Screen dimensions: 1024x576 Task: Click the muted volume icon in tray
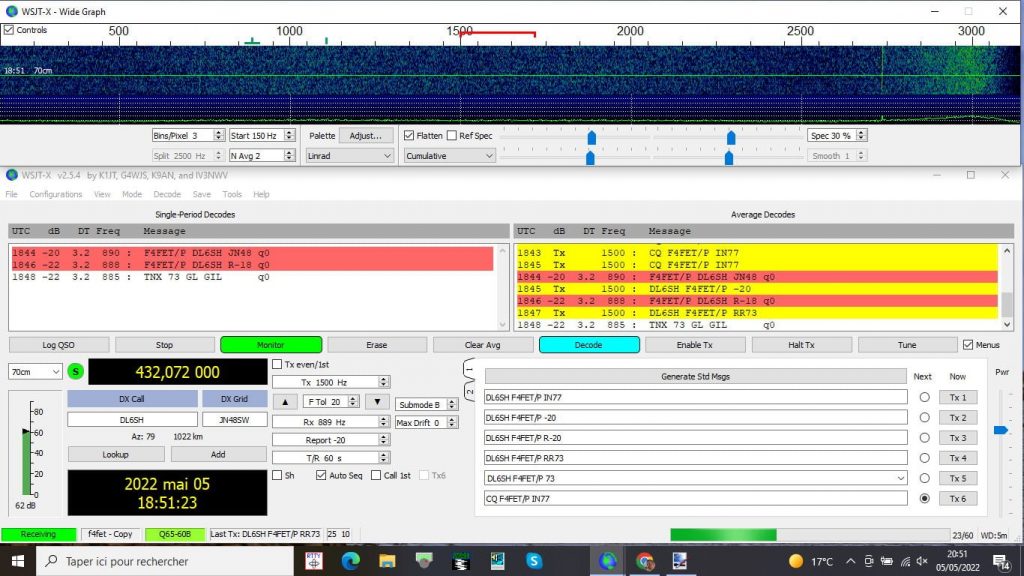922,561
